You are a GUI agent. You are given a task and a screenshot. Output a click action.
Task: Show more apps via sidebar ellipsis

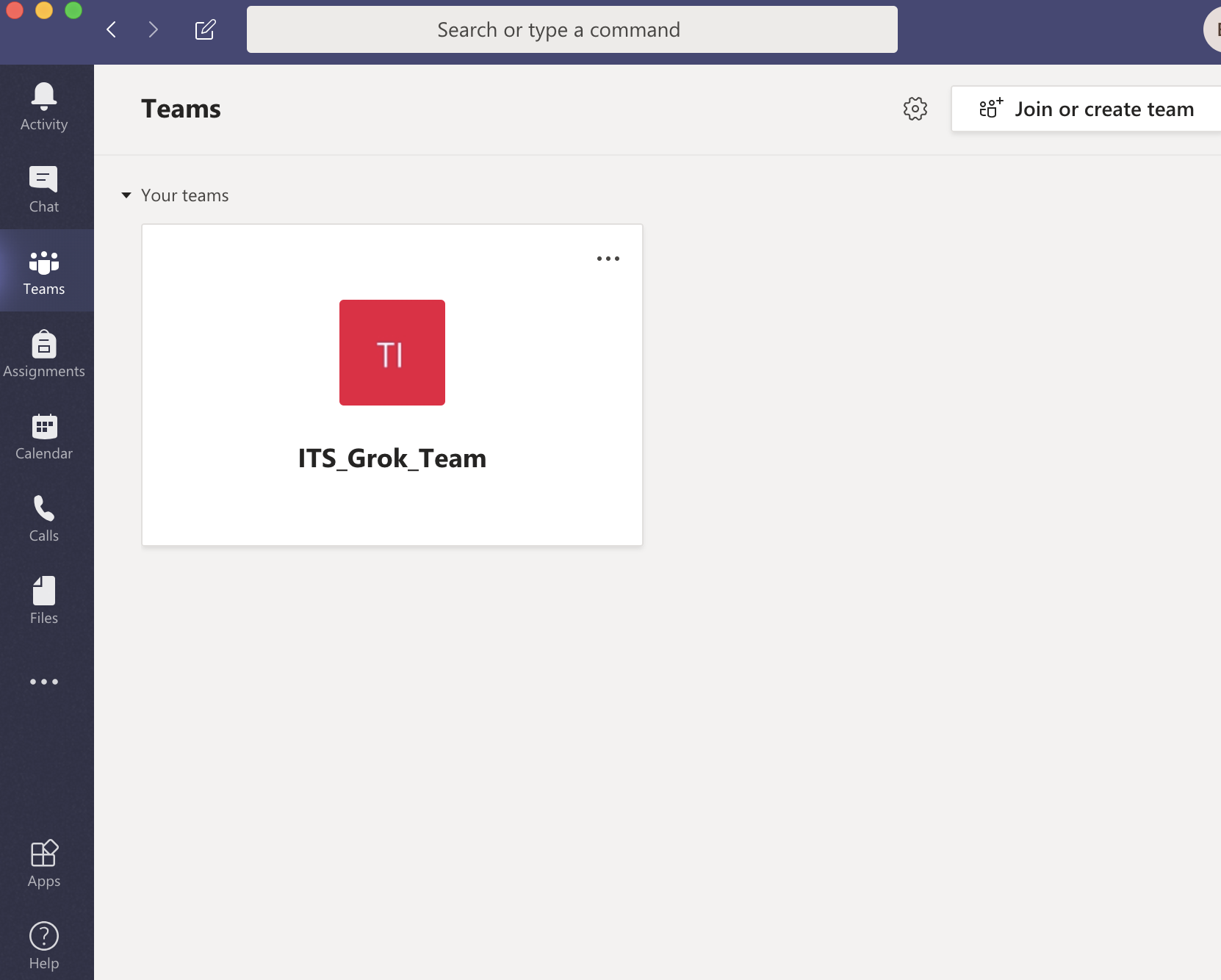(x=44, y=682)
